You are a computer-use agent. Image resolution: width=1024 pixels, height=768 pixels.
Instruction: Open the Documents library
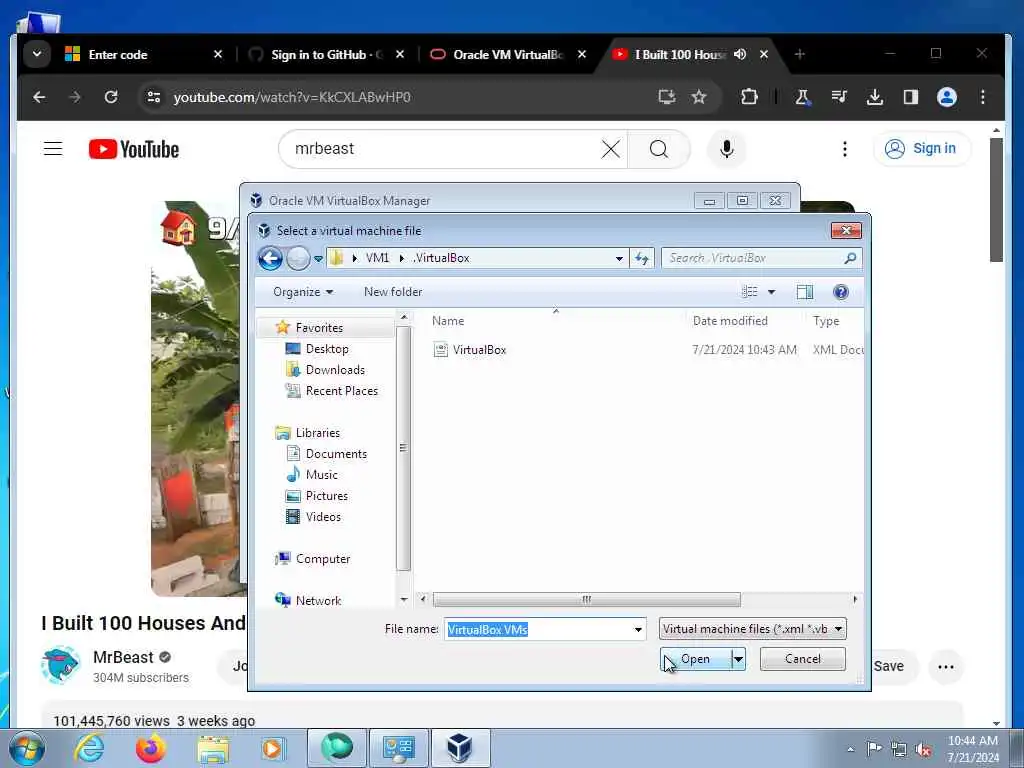pos(336,453)
